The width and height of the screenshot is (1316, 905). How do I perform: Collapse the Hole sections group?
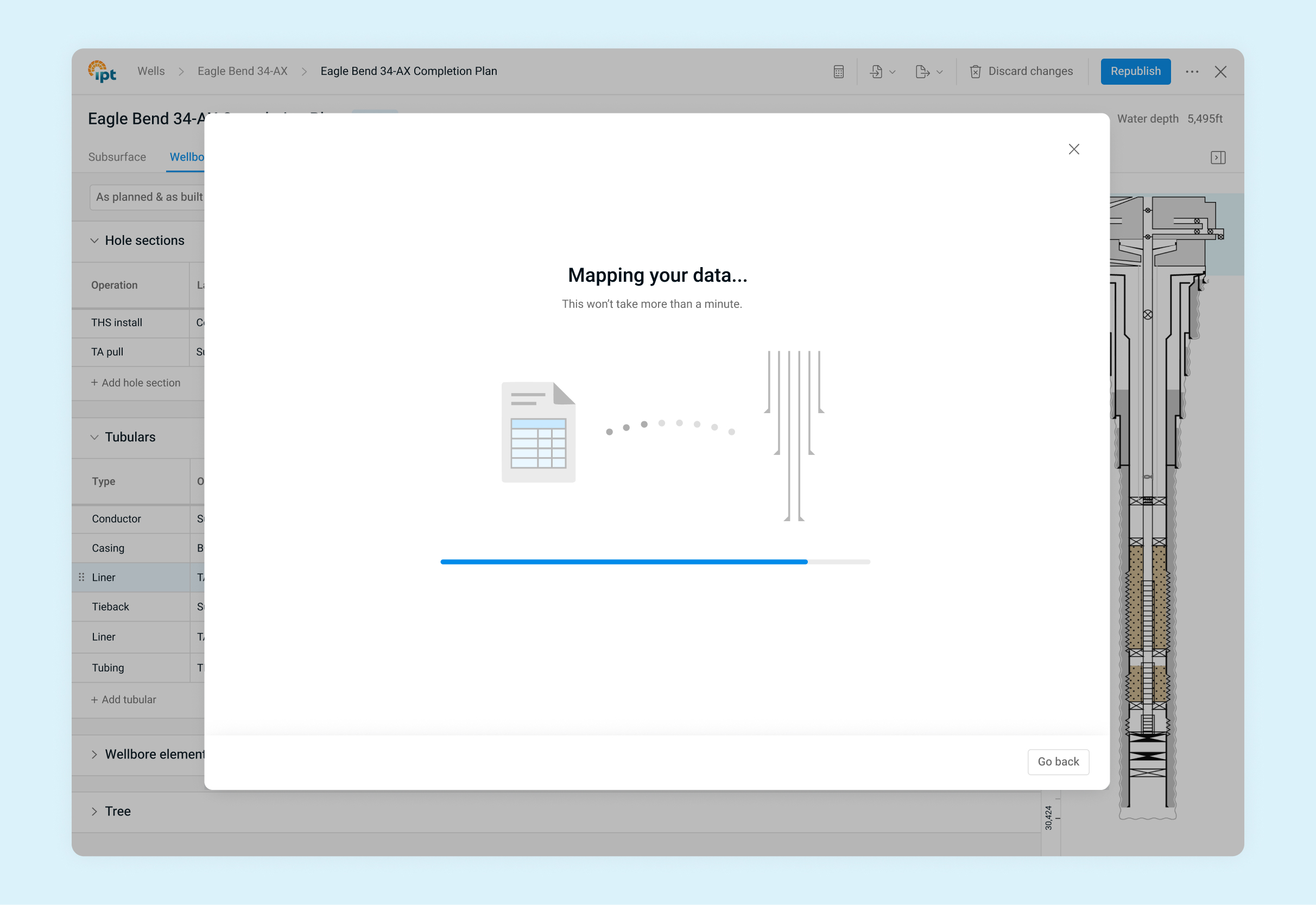click(x=94, y=241)
